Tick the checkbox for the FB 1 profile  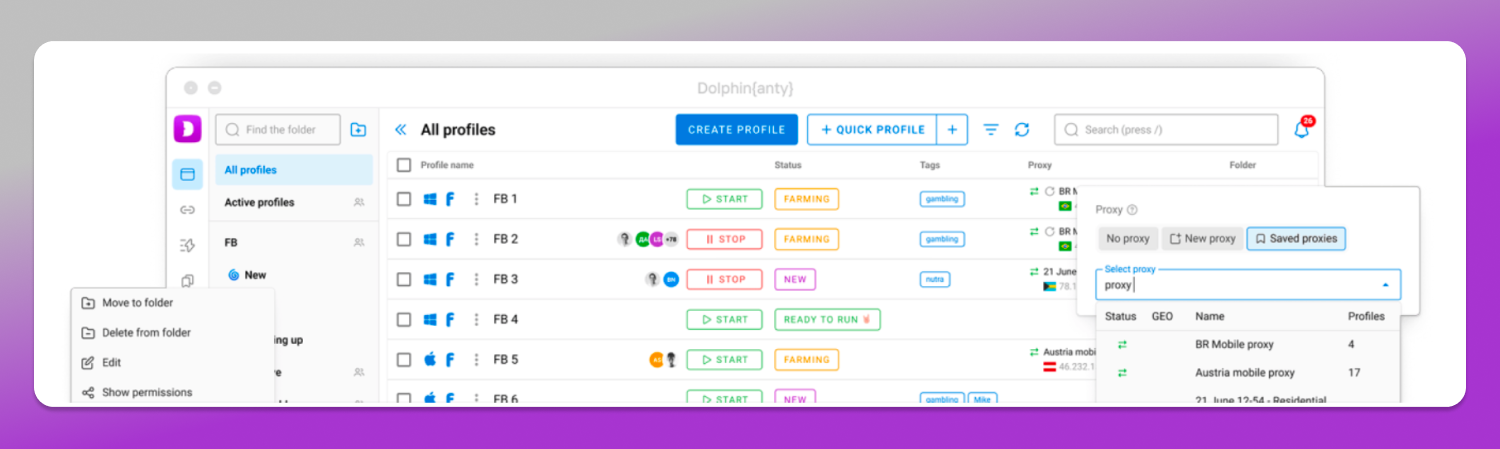404,199
